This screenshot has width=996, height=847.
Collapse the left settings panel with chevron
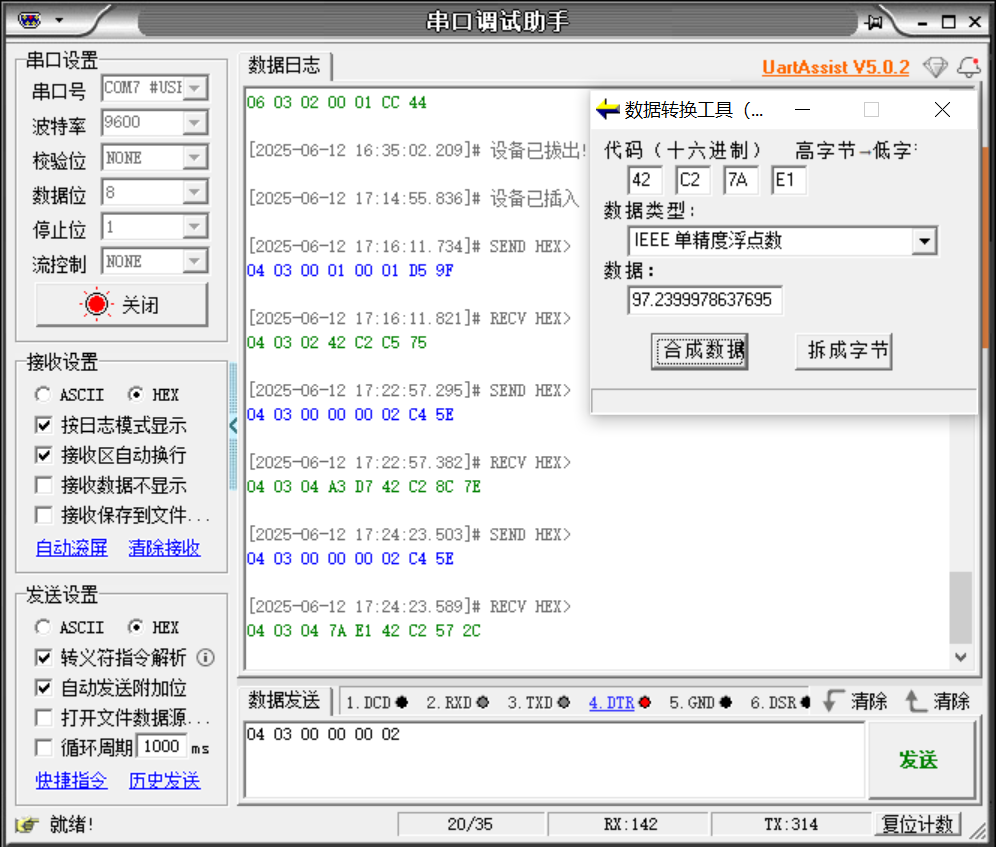[x=233, y=426]
